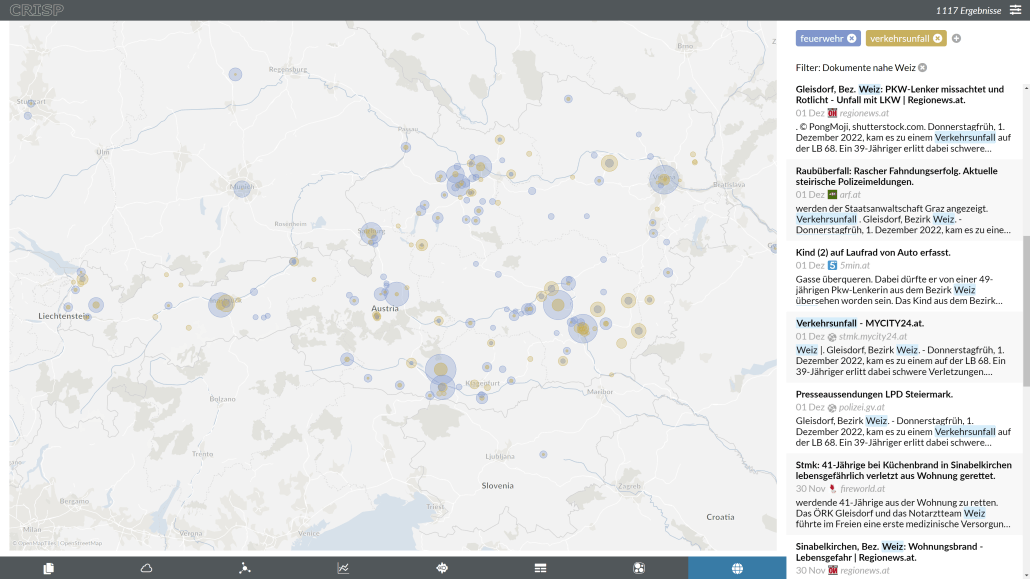Click the 5min.at source label
1030x579 pixels.
pyautogui.click(x=854, y=266)
